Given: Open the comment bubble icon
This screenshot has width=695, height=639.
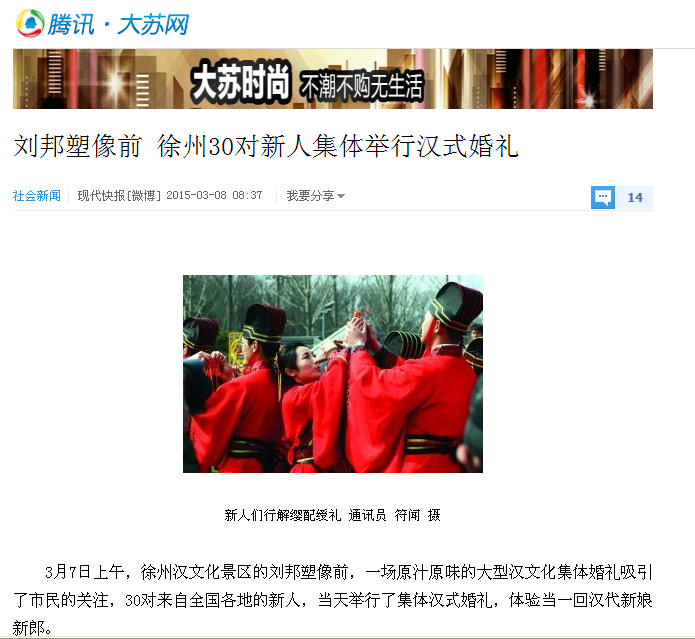Looking at the screenshot, I should (x=603, y=197).
